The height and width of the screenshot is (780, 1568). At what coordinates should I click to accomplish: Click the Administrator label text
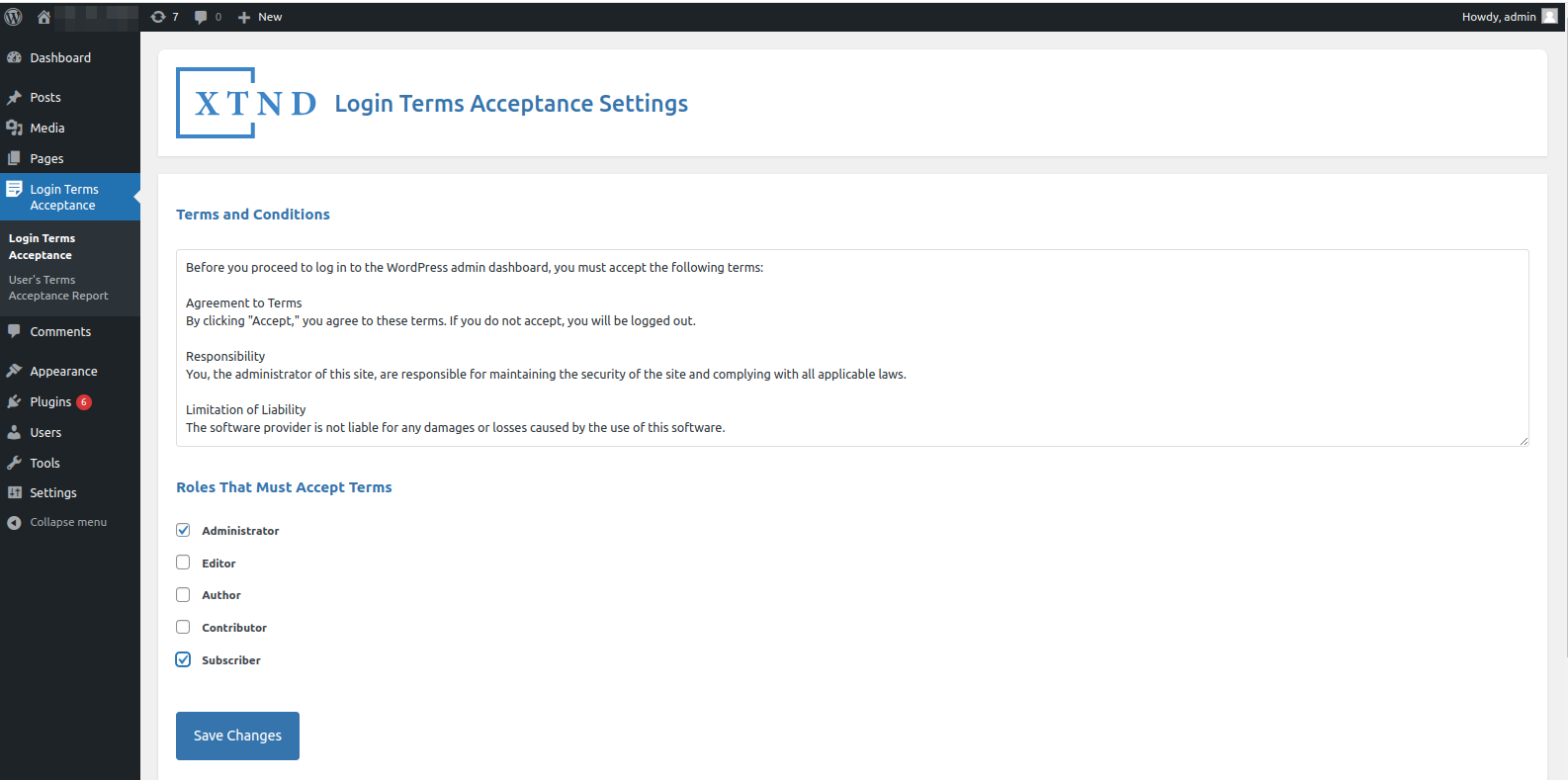coord(240,531)
